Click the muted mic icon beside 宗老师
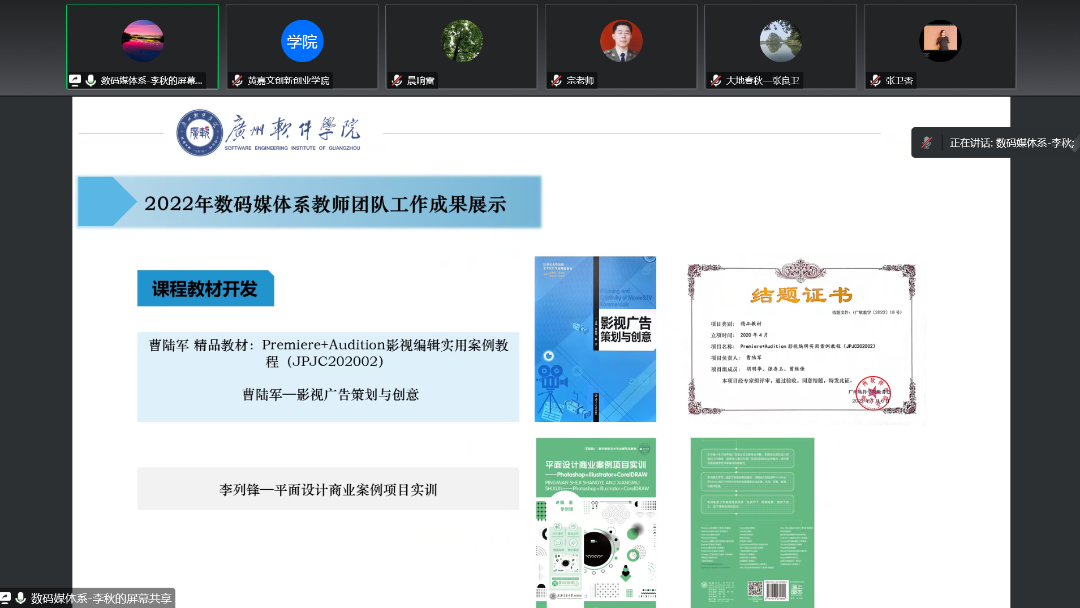The height and width of the screenshot is (608, 1080). [x=556, y=80]
